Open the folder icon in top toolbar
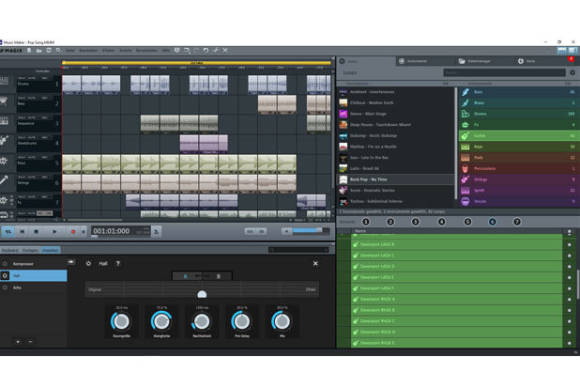The width and height of the screenshot is (580, 388). (x=39, y=50)
